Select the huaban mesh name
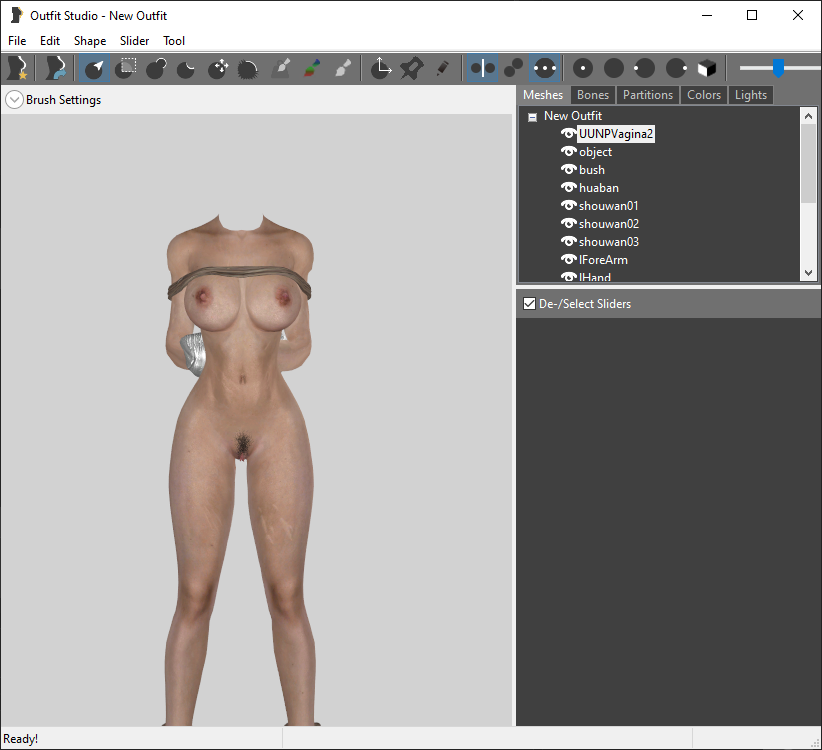Image resolution: width=822 pixels, height=750 pixels. [599, 188]
